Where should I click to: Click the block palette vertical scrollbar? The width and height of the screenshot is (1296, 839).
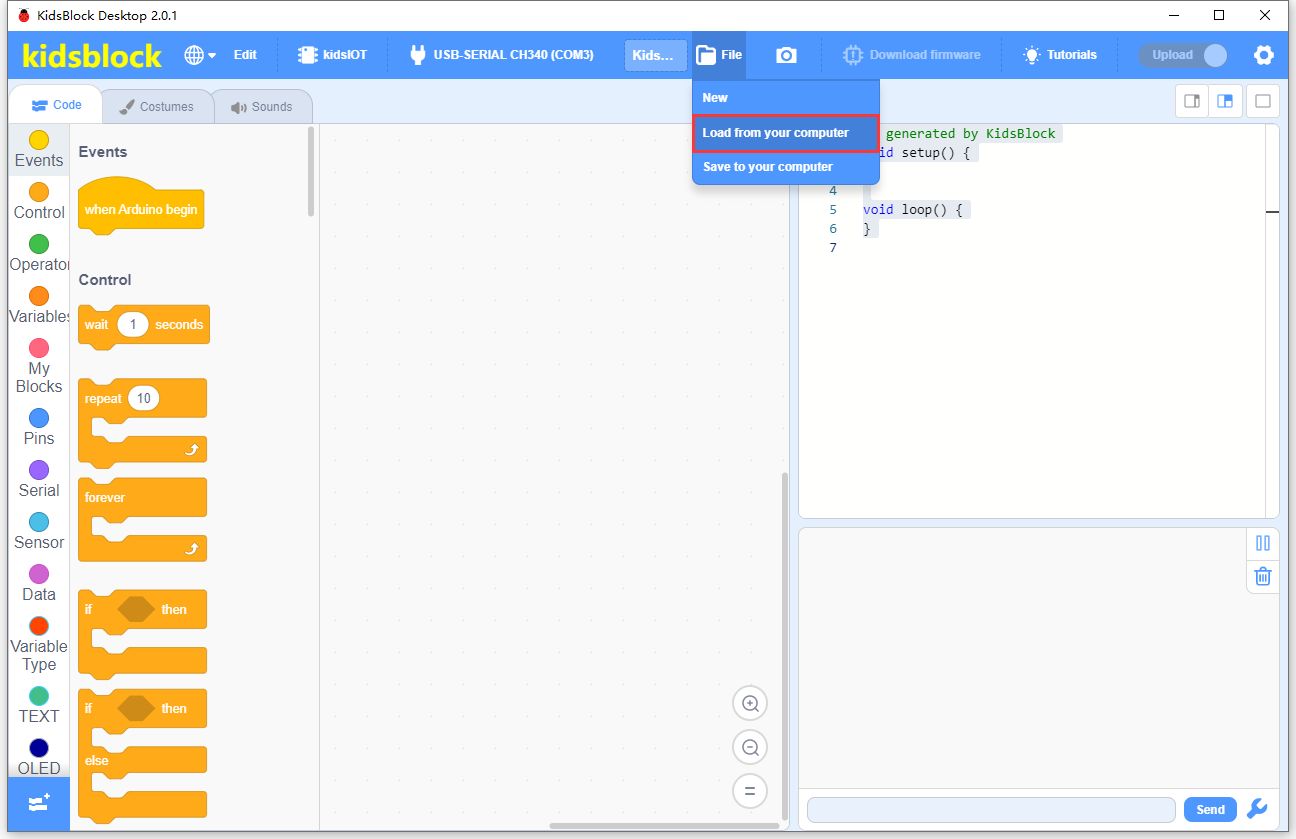[x=311, y=170]
